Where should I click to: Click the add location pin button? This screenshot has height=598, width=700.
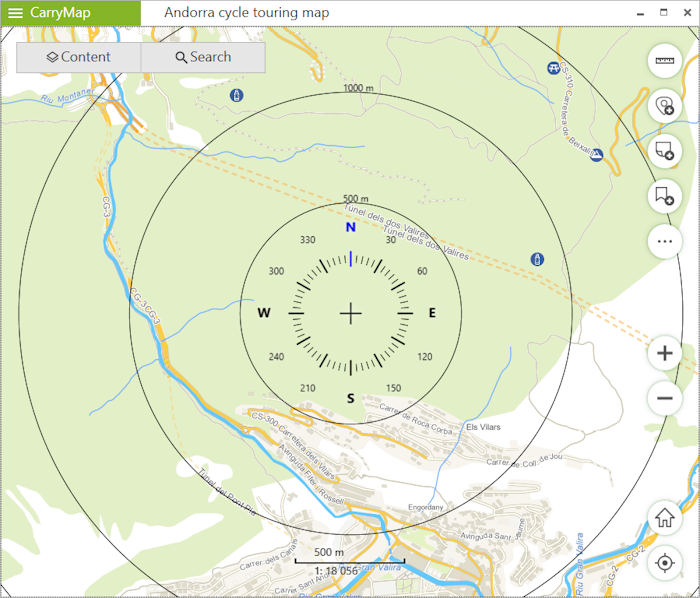point(664,106)
